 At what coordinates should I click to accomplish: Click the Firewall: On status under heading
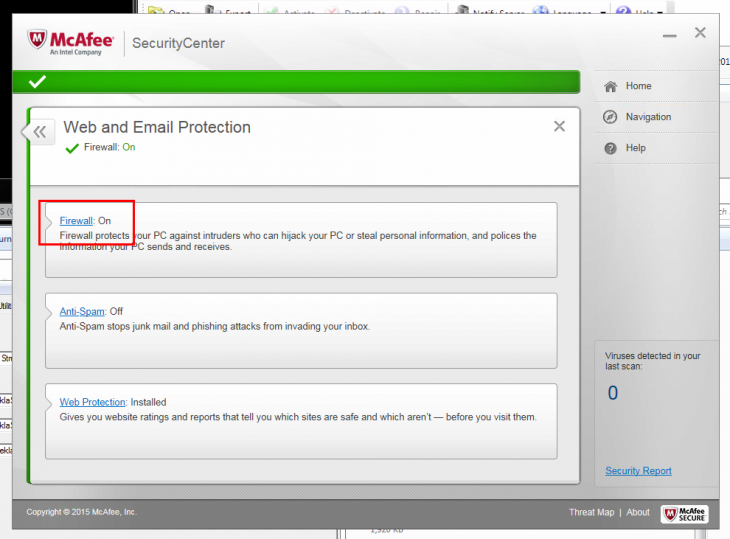109,147
